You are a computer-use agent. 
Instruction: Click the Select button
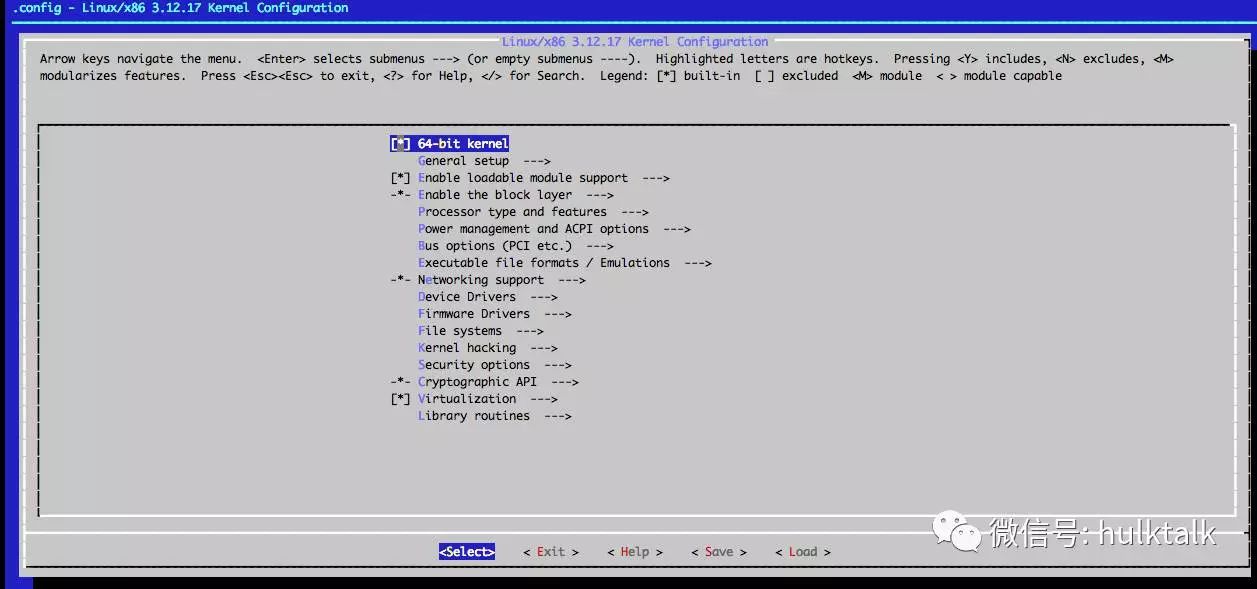(467, 552)
